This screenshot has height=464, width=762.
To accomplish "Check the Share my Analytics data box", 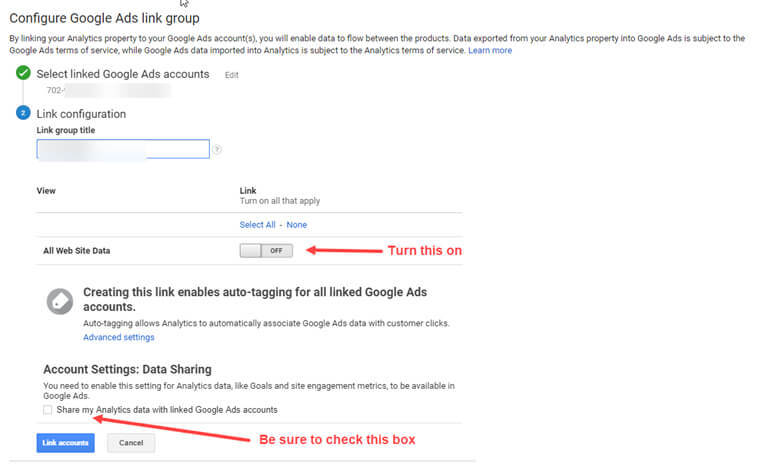I will click(48, 410).
